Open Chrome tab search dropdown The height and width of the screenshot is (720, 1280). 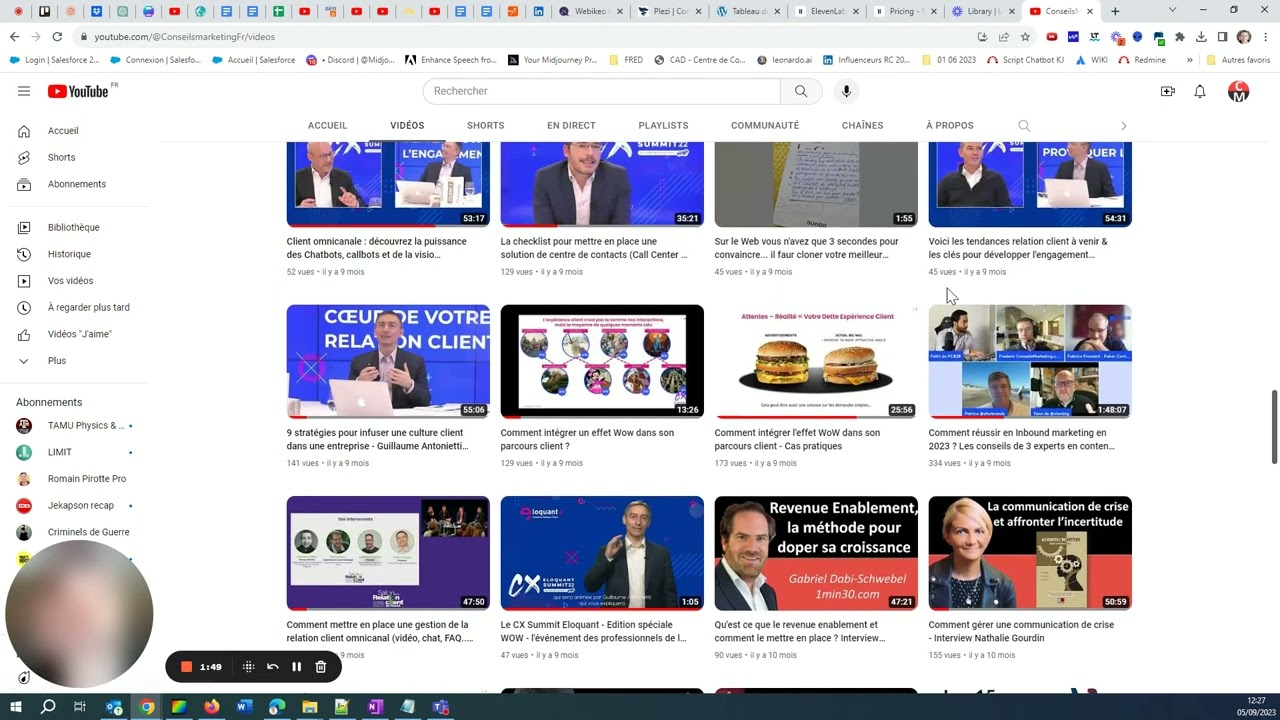click(x=1172, y=10)
